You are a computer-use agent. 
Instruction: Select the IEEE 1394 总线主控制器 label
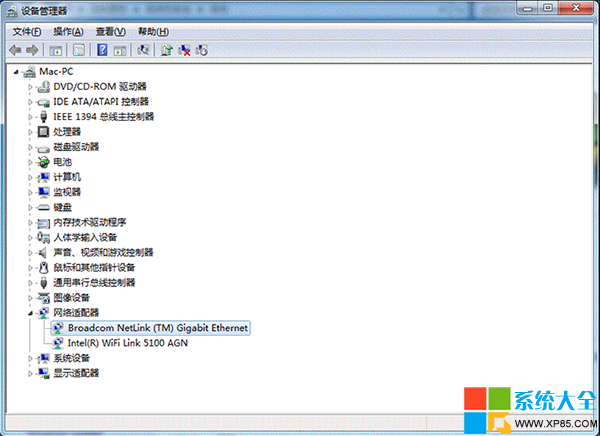click(x=104, y=117)
